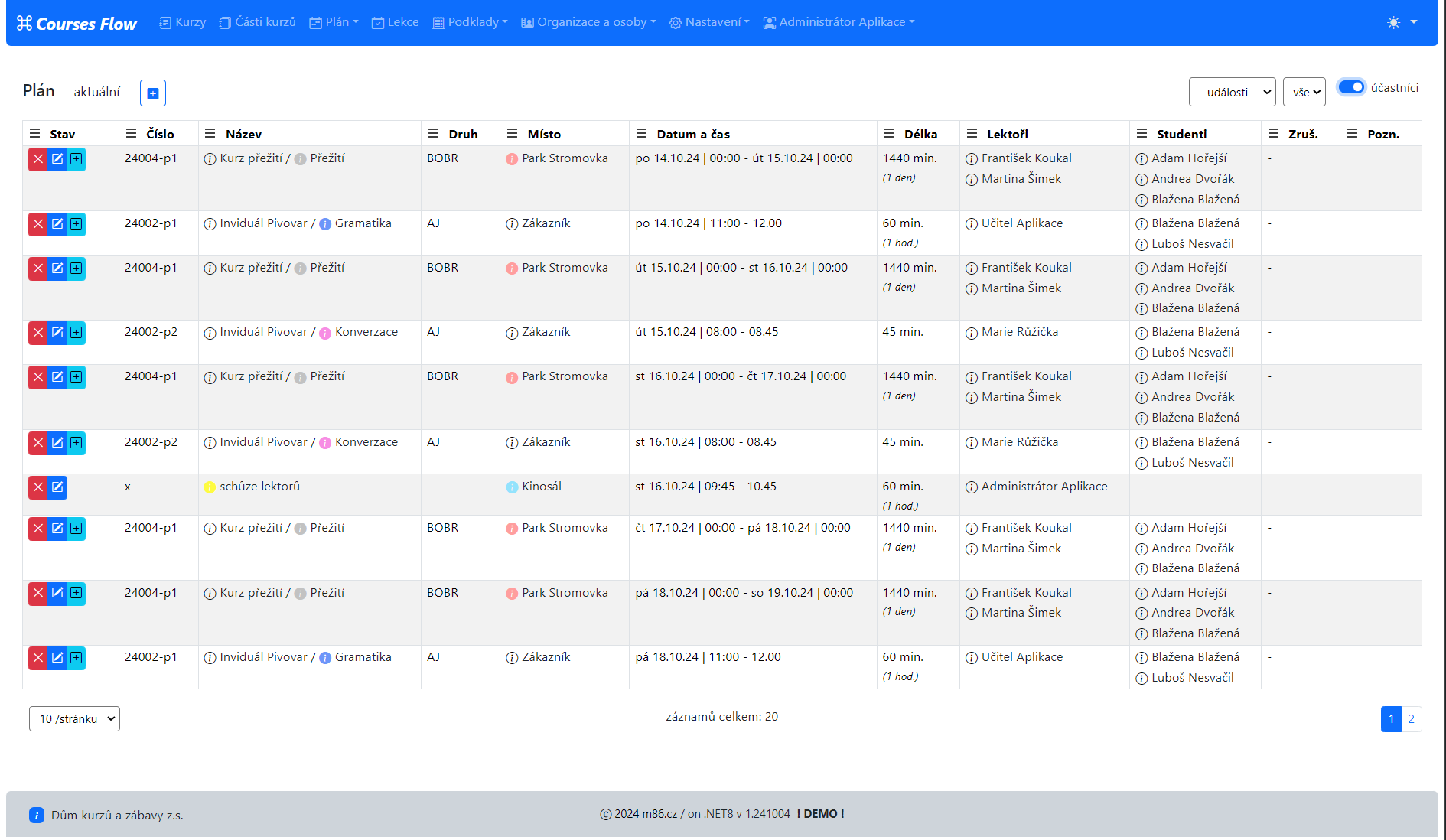Go to page 2 of results

coord(1411,718)
